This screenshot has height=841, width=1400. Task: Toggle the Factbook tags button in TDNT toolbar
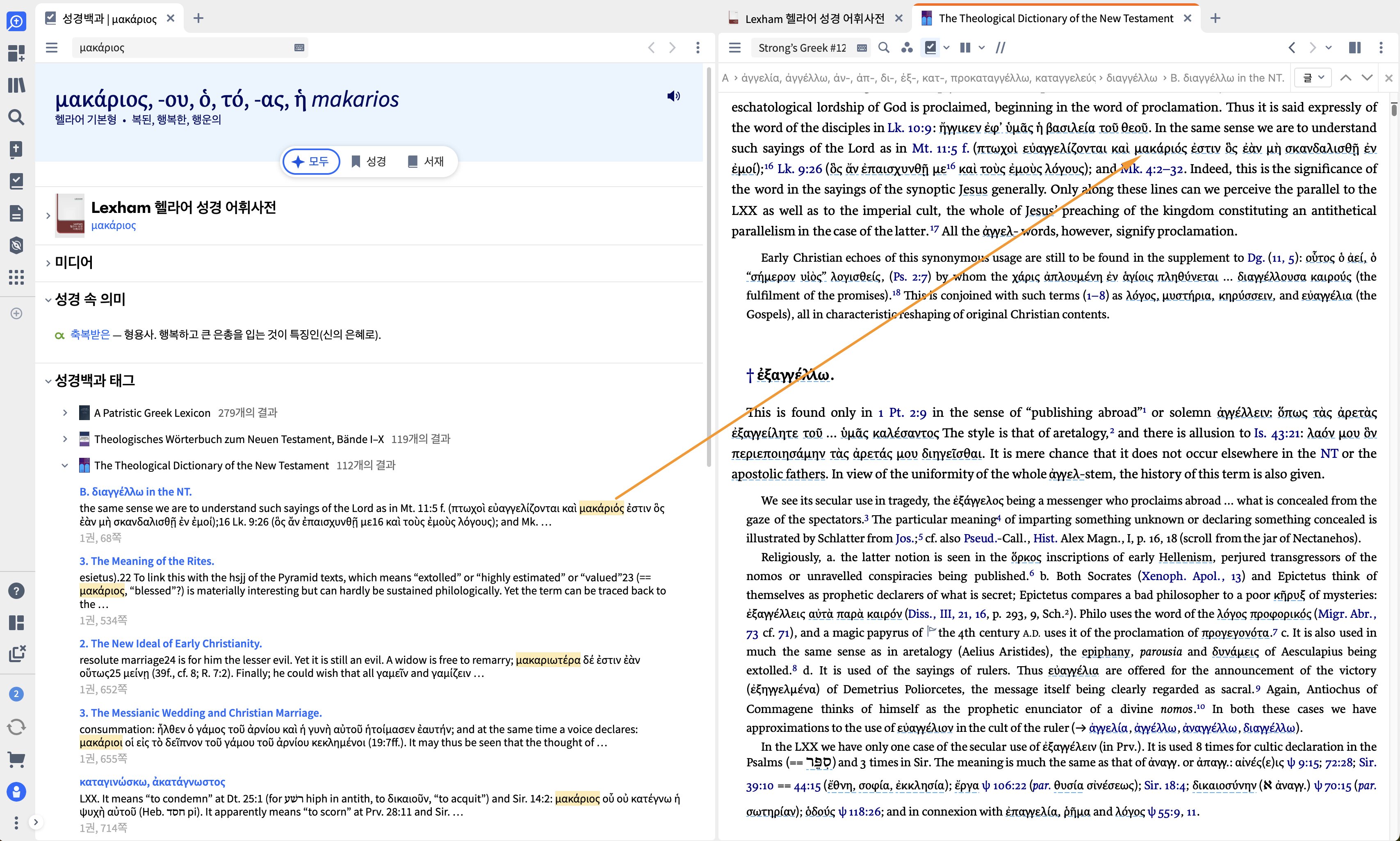[930, 48]
